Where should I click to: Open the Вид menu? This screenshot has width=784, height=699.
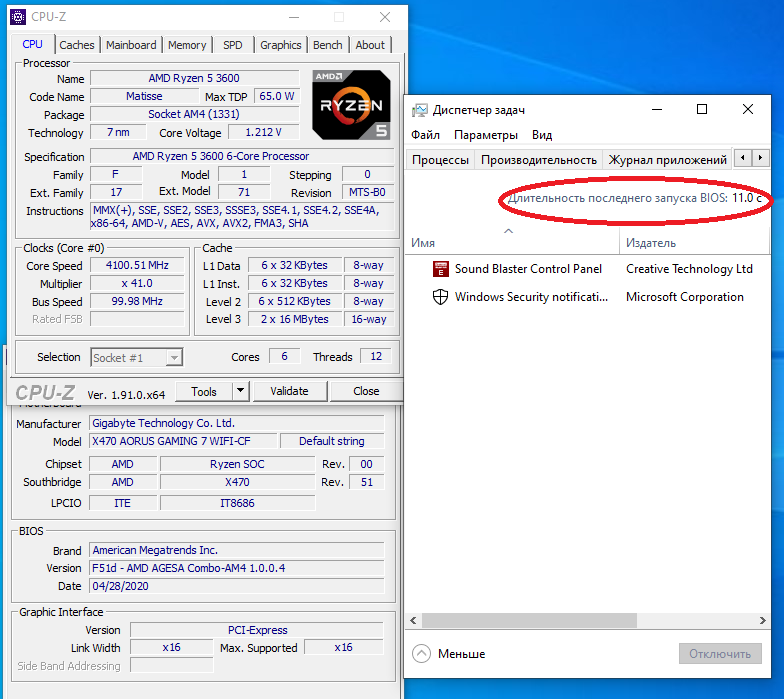click(542, 135)
